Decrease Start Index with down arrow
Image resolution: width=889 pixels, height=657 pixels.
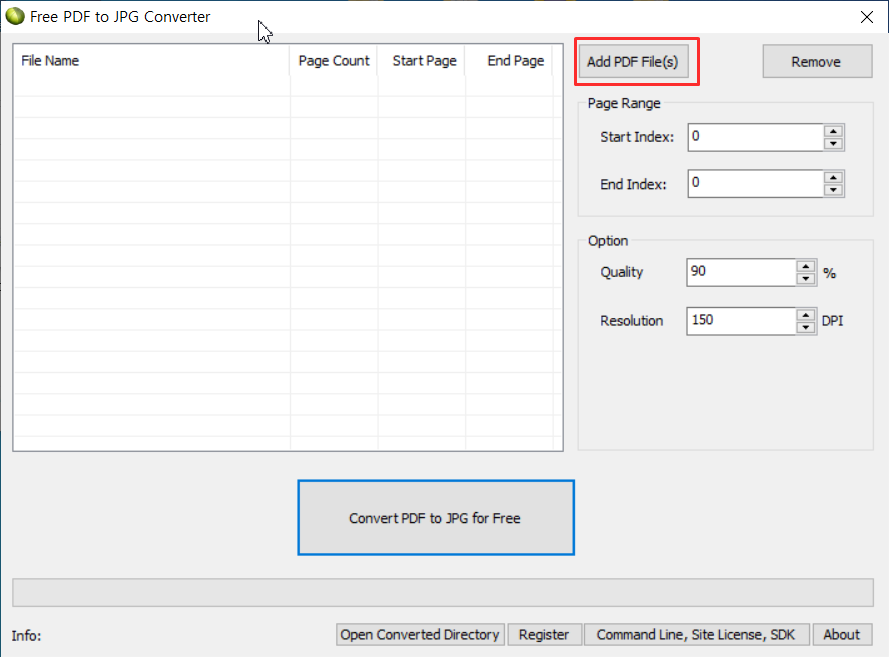click(833, 144)
